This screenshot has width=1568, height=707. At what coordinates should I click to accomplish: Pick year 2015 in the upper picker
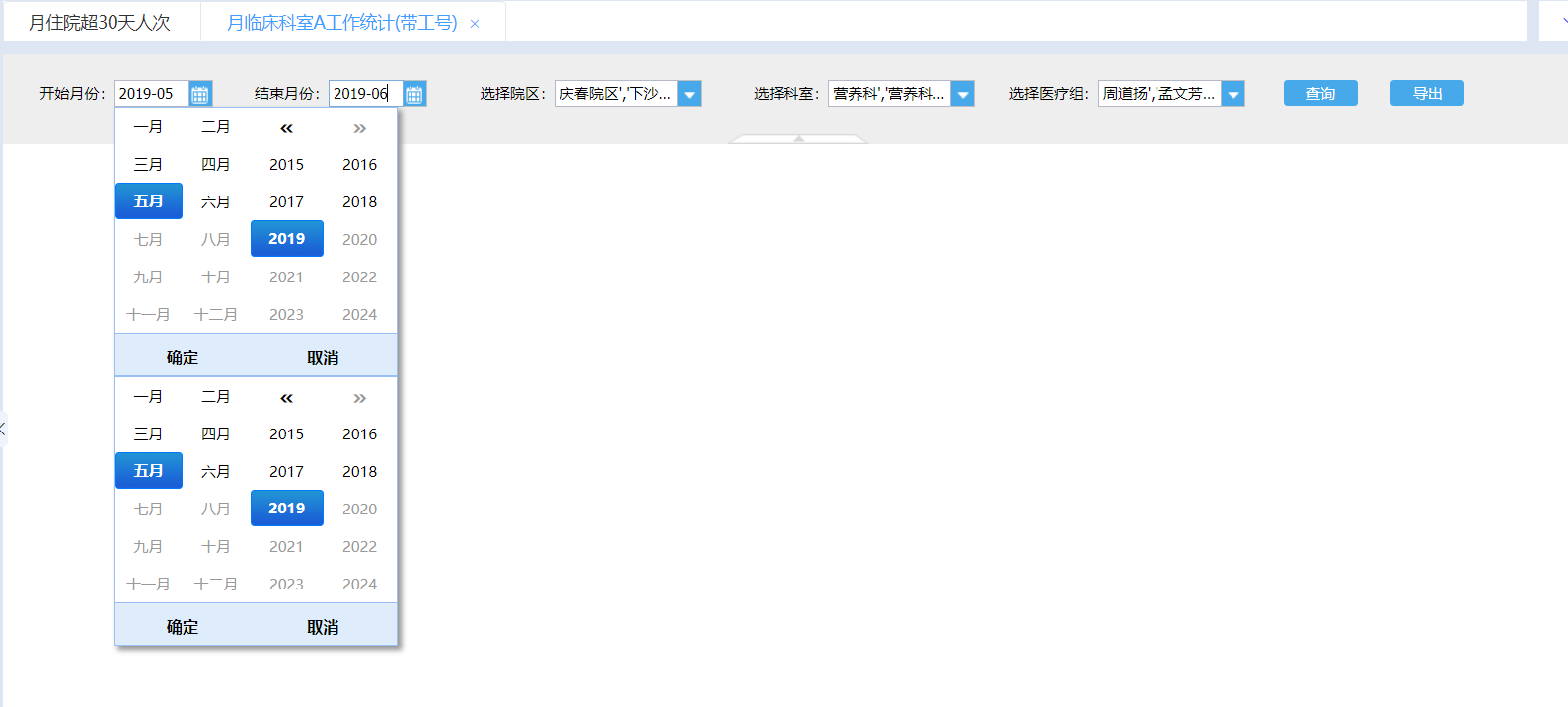[286, 165]
